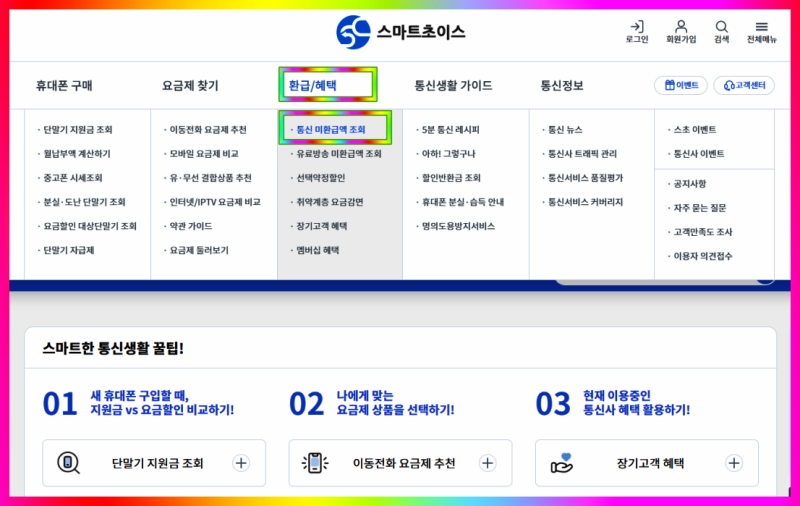Select 명의도용방지서비스

click(458, 226)
